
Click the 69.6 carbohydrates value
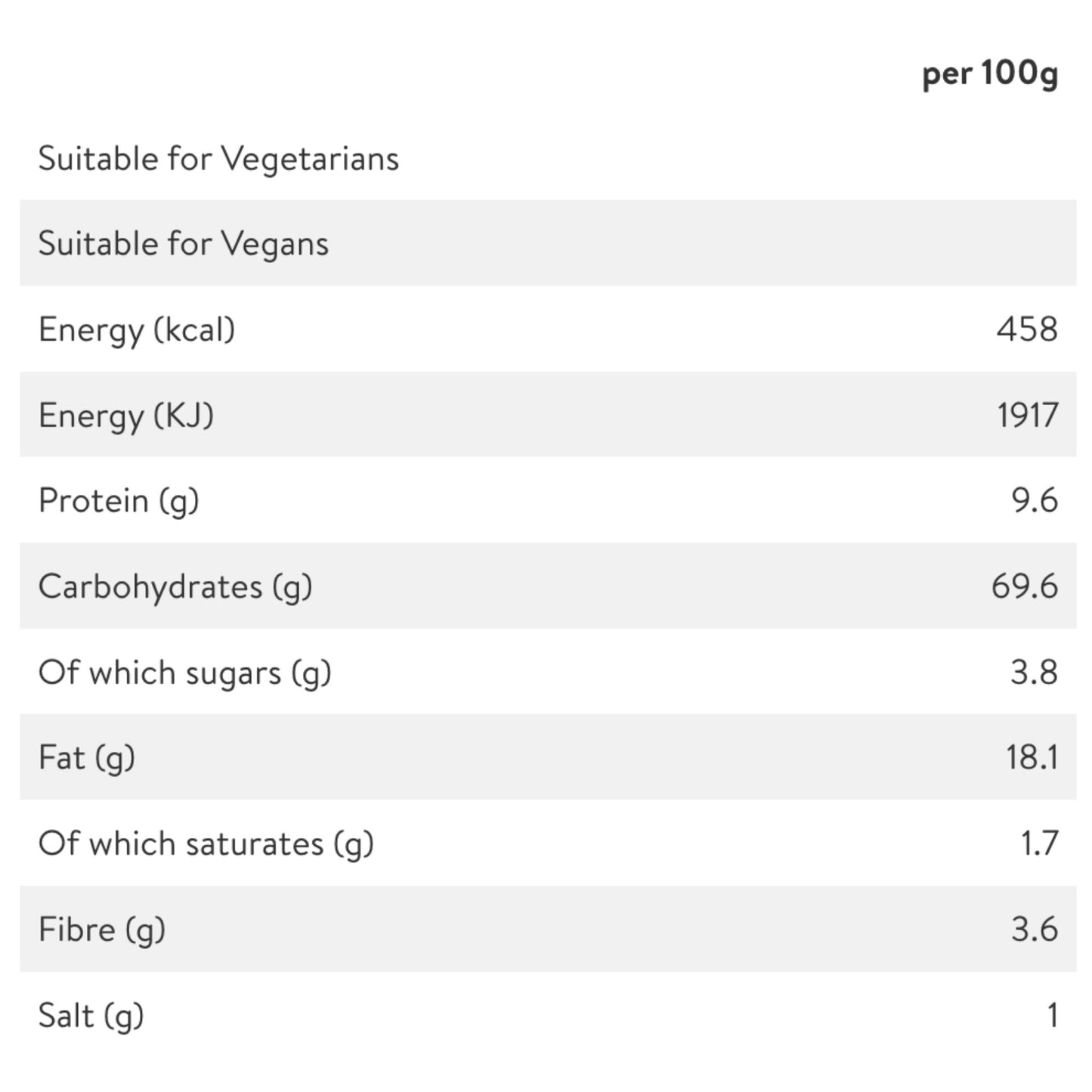click(1025, 586)
